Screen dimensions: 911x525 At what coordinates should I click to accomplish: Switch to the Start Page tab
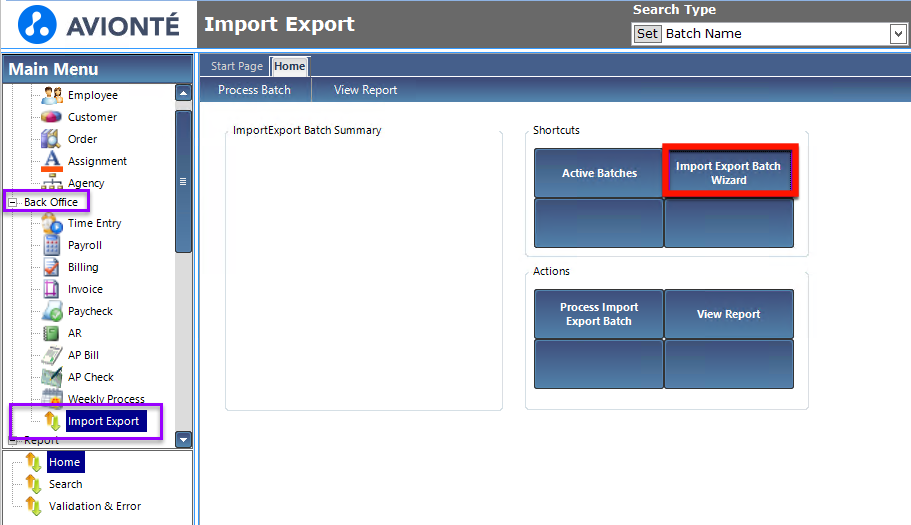(x=236, y=66)
